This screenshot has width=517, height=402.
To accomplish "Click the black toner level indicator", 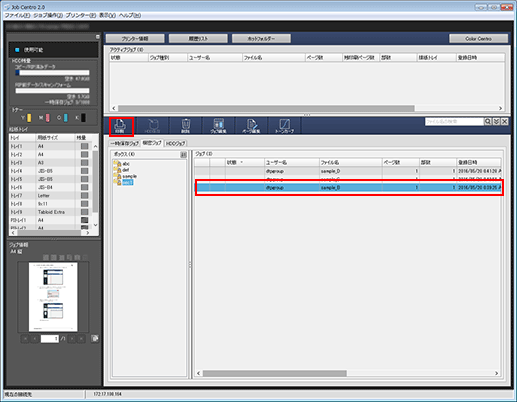I will coord(83,118).
